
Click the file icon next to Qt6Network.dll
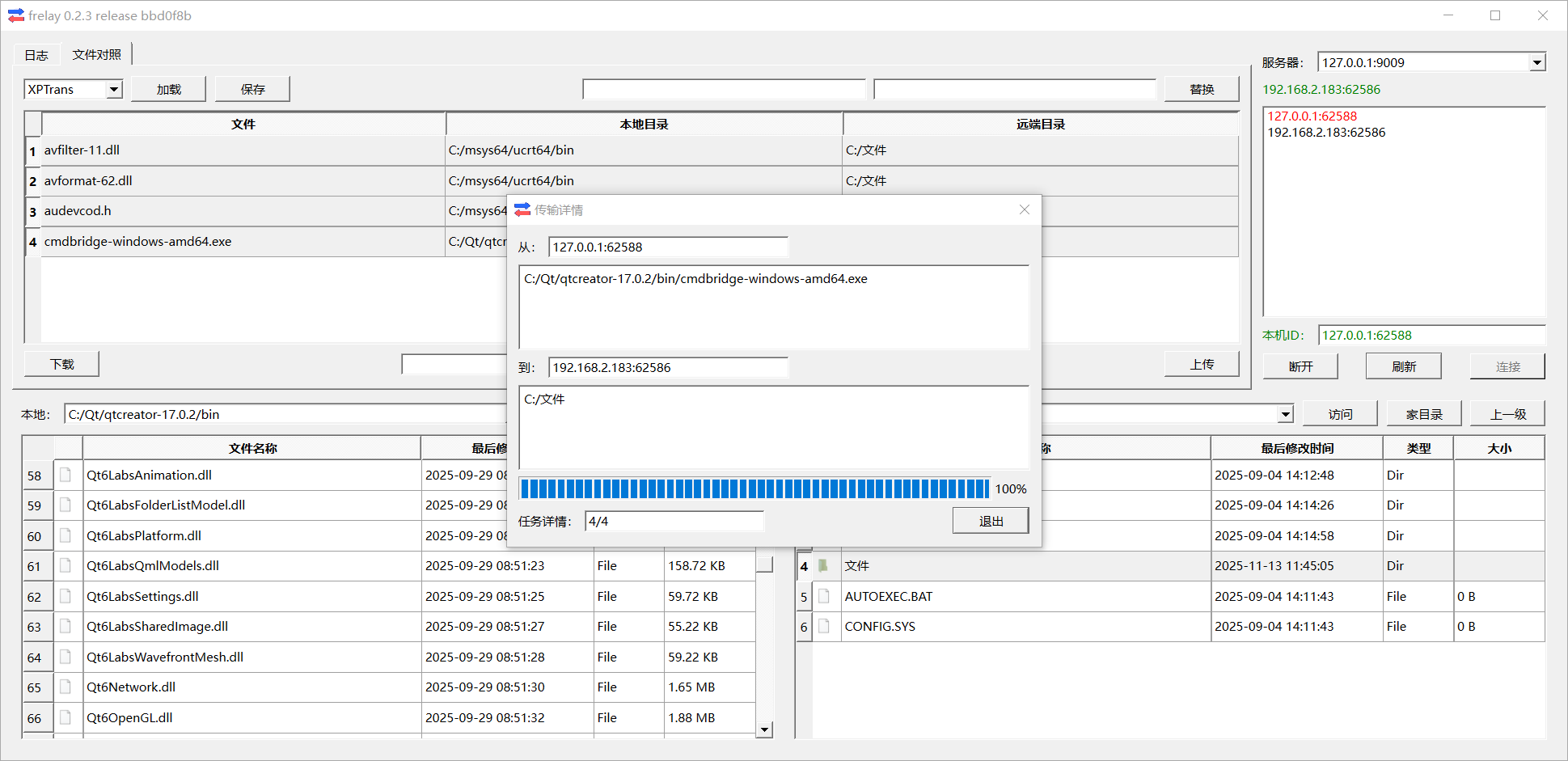click(x=66, y=687)
